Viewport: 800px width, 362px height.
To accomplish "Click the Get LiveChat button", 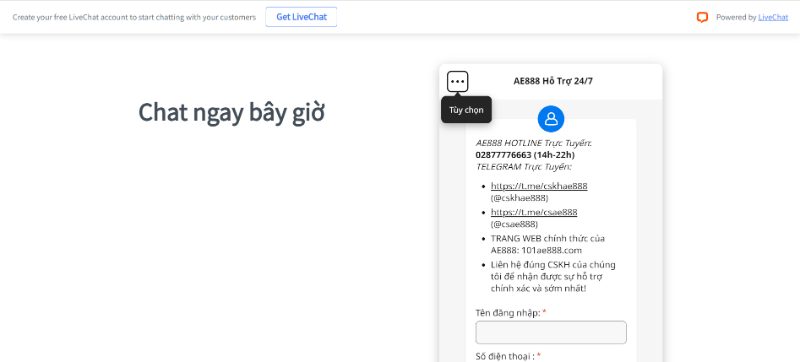I will click(x=301, y=17).
